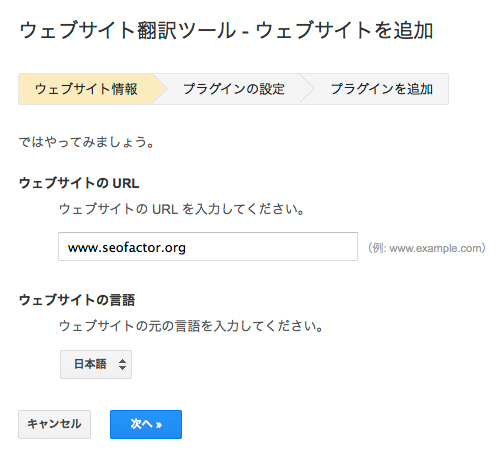Click the blue 次へ button
Screen dimensions: 504x459
146,424
